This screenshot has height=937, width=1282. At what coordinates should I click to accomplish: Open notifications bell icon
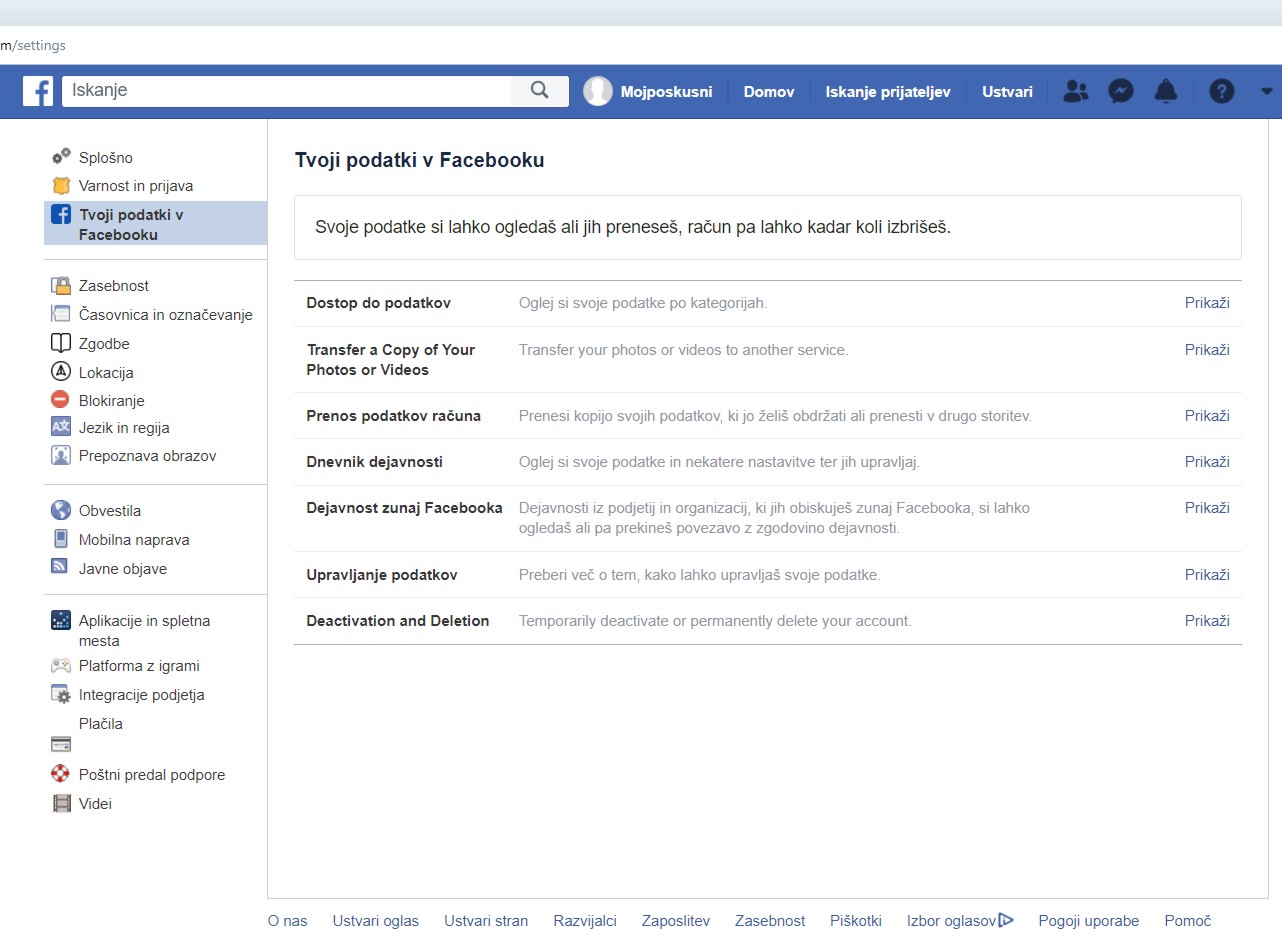coord(1165,91)
